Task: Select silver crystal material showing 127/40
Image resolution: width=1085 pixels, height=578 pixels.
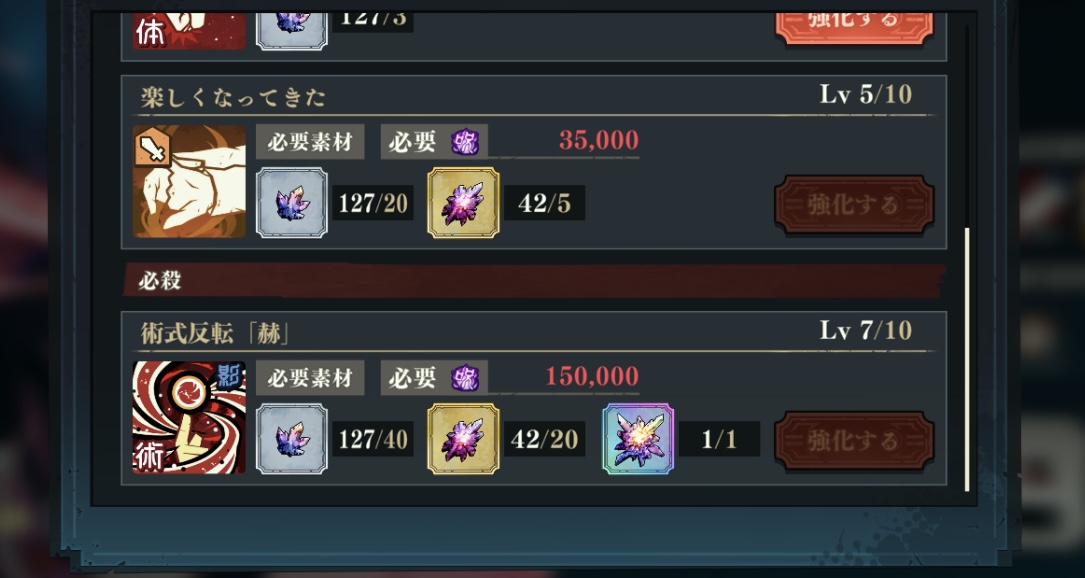Action: [x=291, y=439]
